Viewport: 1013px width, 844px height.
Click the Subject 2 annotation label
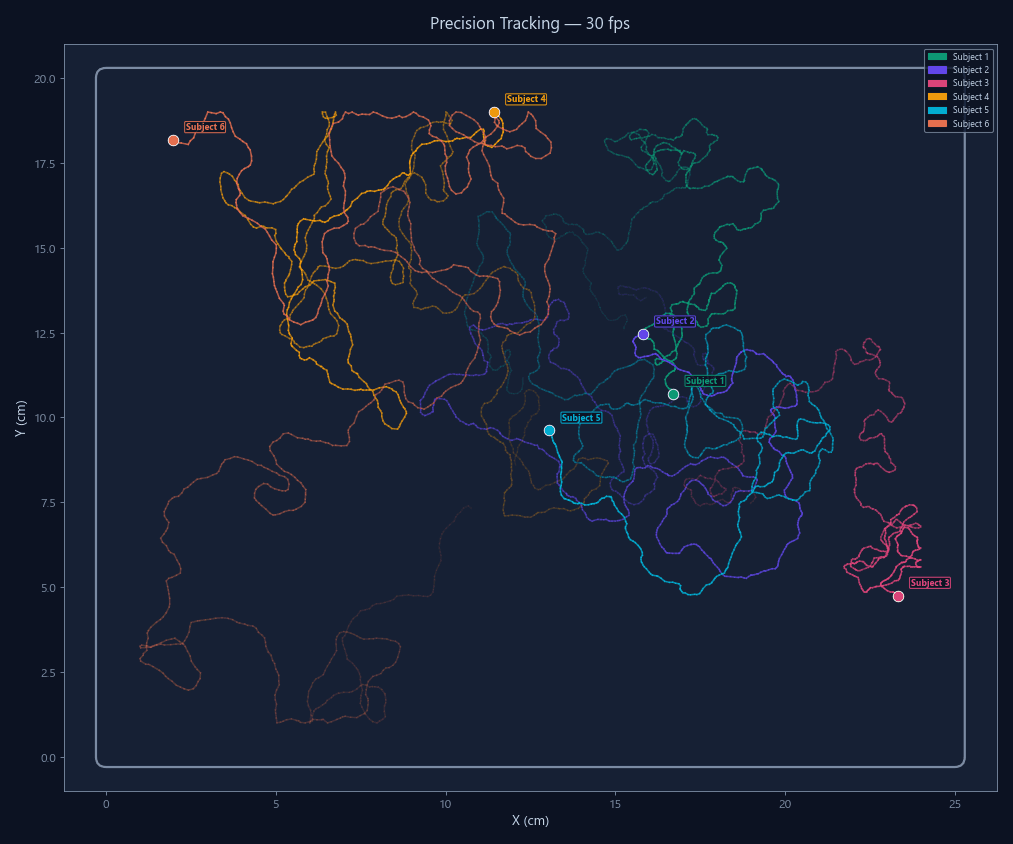coord(675,321)
